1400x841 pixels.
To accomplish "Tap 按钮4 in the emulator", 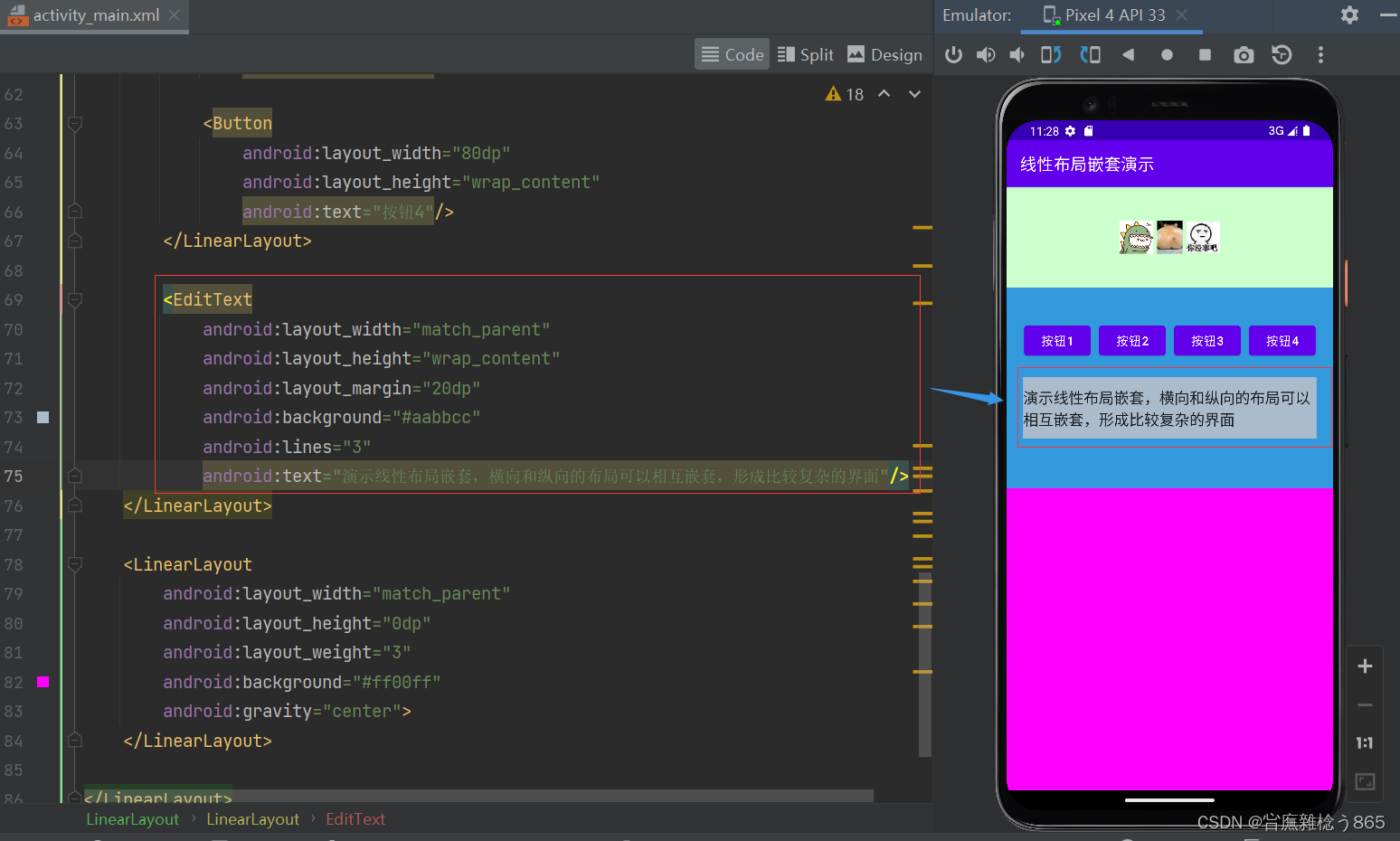I will pyautogui.click(x=1282, y=341).
